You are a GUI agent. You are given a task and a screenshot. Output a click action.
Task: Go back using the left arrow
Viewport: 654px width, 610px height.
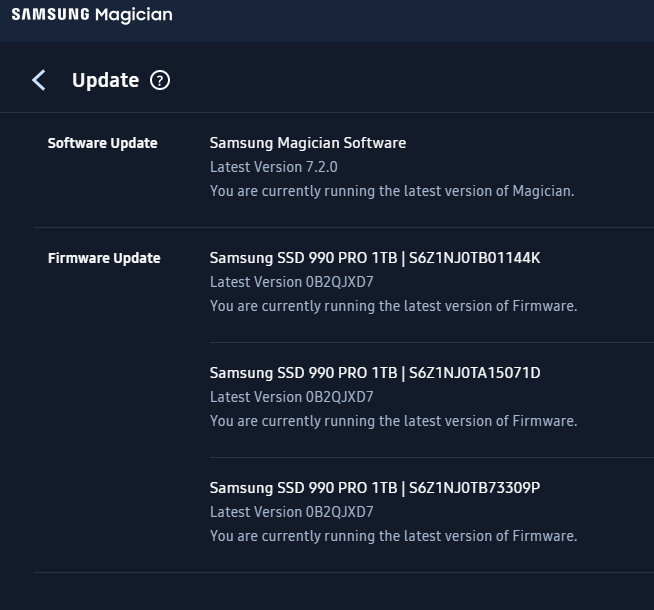[x=39, y=80]
